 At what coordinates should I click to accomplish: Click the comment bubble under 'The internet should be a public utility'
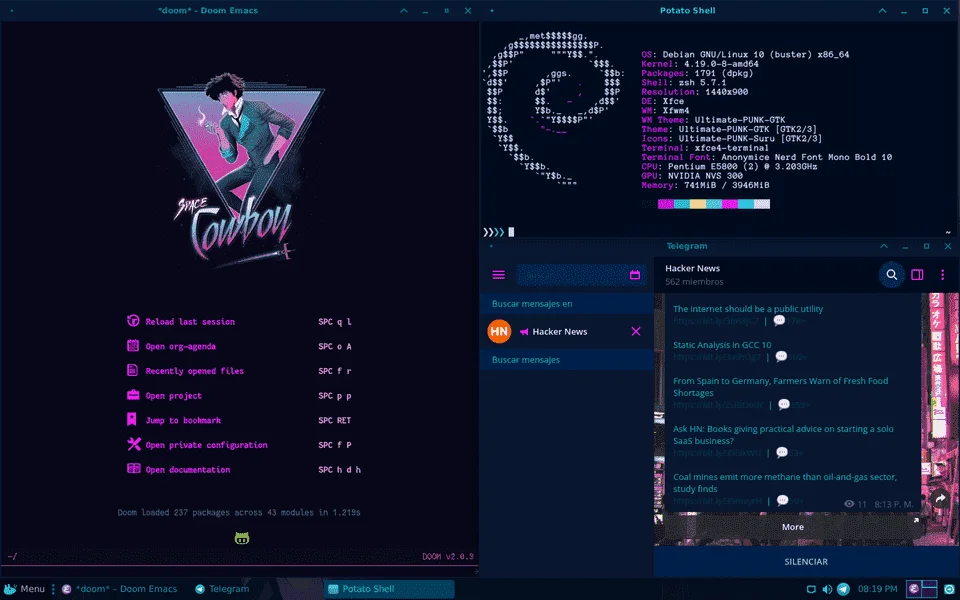779,320
